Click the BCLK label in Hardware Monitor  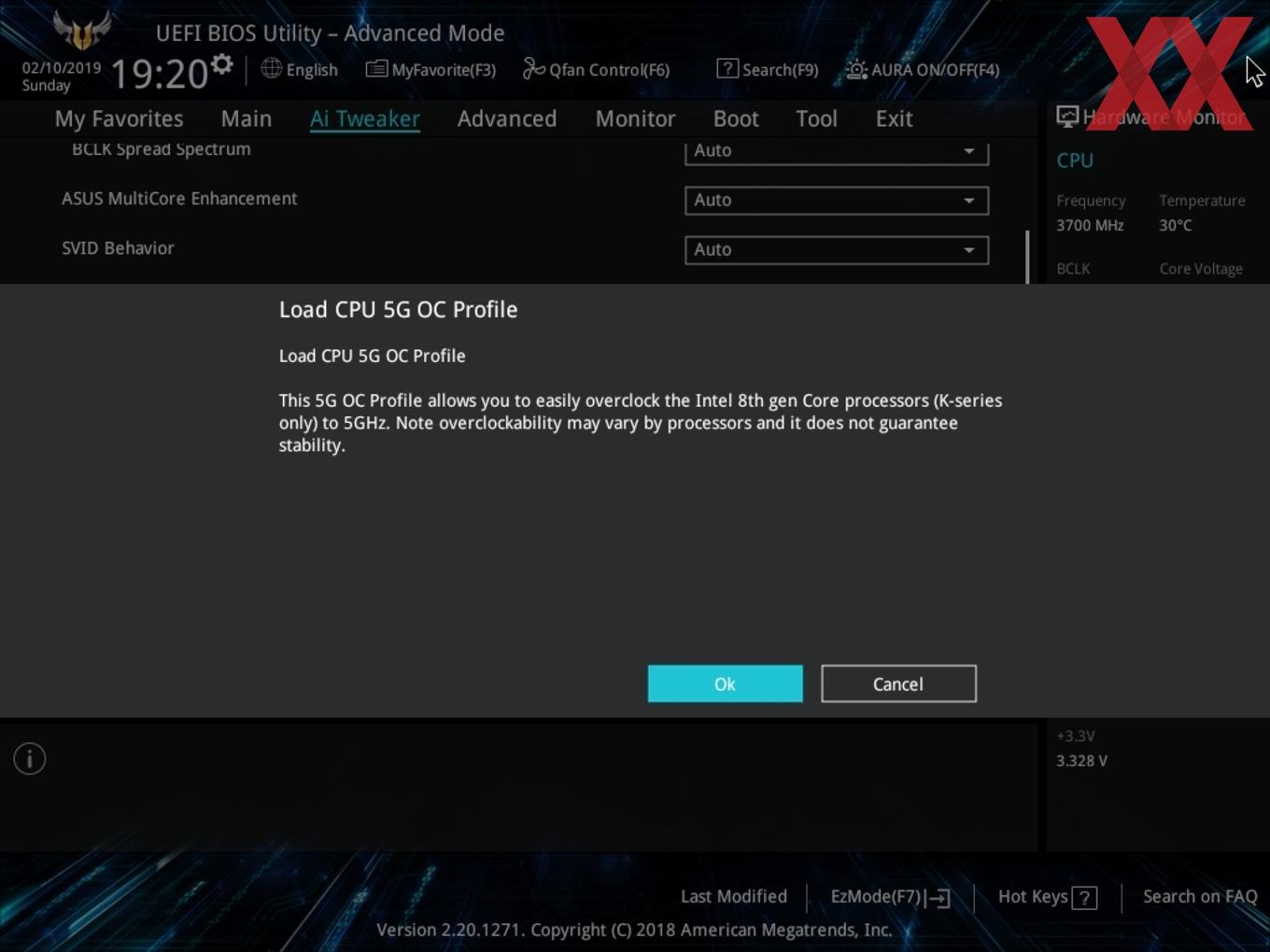pyautogui.click(x=1073, y=269)
